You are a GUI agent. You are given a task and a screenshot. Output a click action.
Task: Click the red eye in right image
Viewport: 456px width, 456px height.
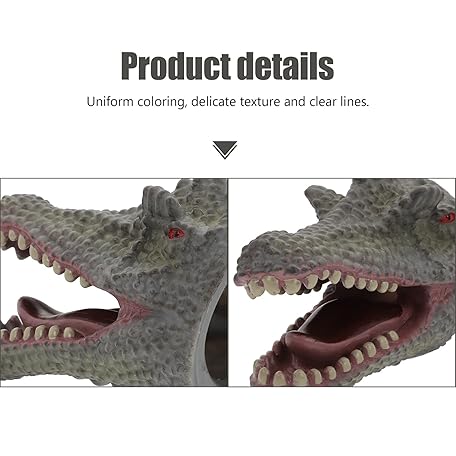[447, 218]
